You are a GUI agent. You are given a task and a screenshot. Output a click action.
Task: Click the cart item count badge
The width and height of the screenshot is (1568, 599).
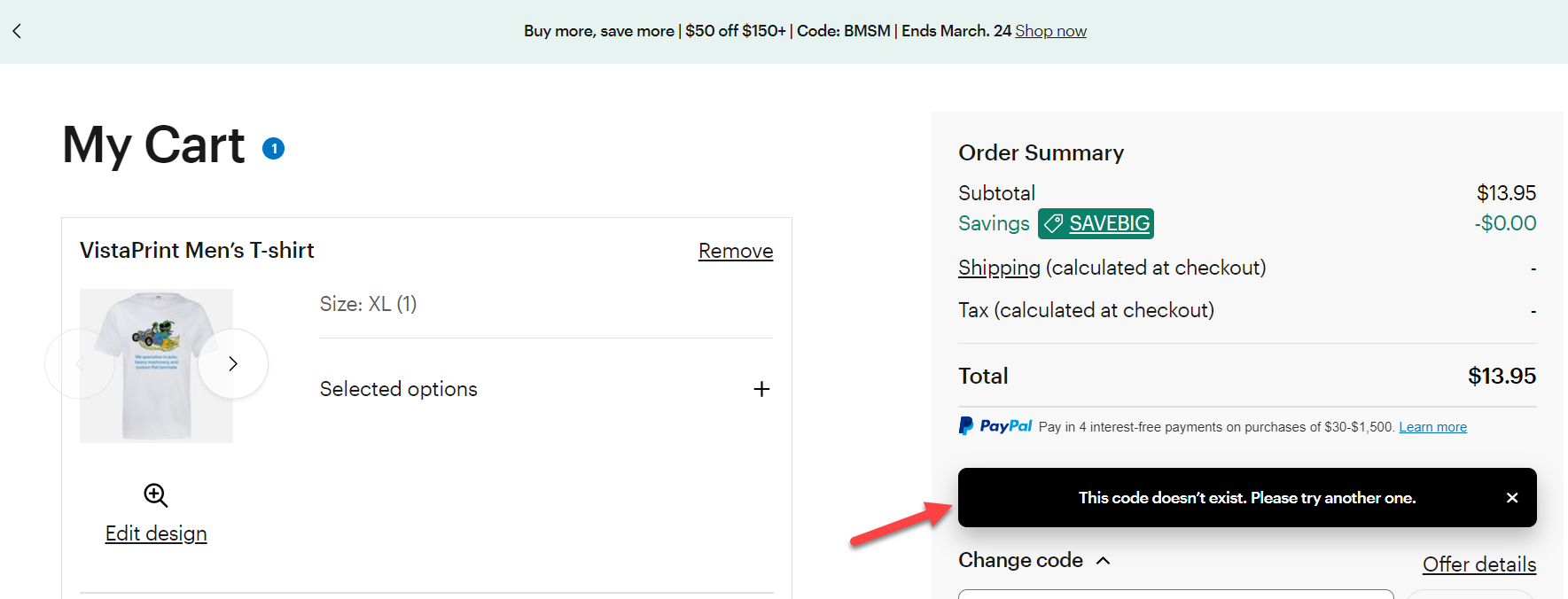[273, 148]
